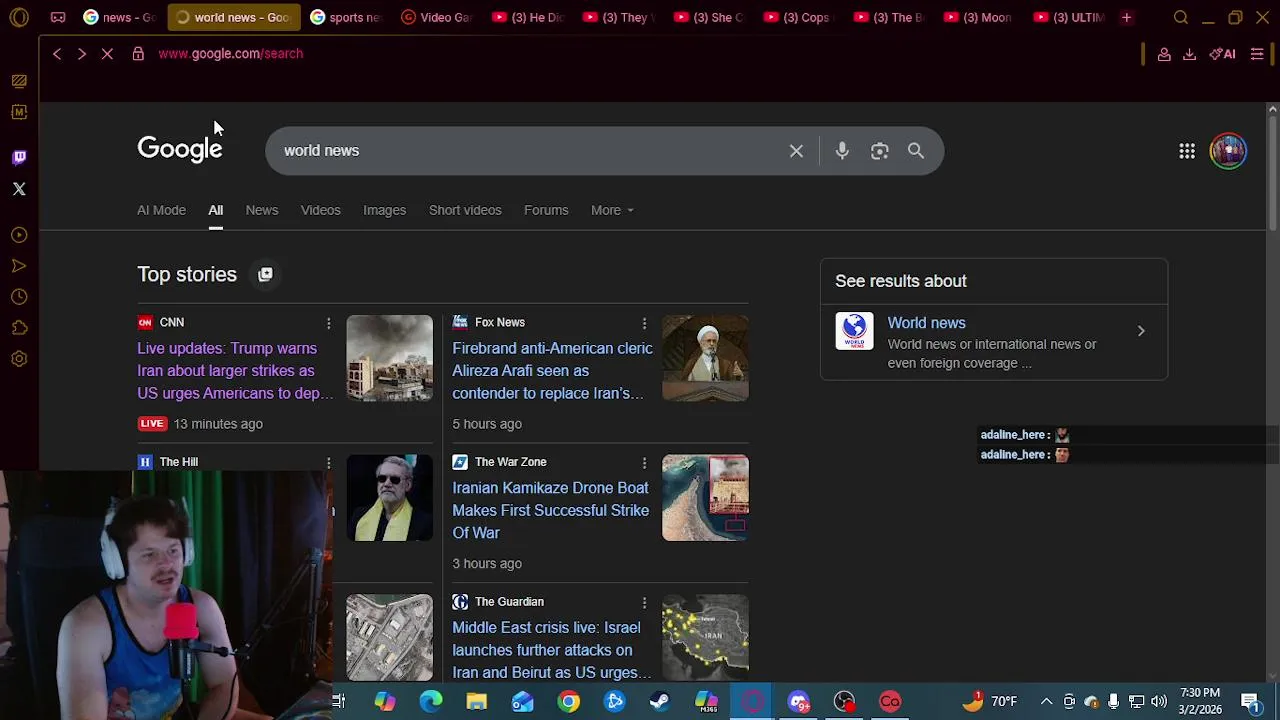
Task: Open the weather widget showing 70°F
Action: 990,702
